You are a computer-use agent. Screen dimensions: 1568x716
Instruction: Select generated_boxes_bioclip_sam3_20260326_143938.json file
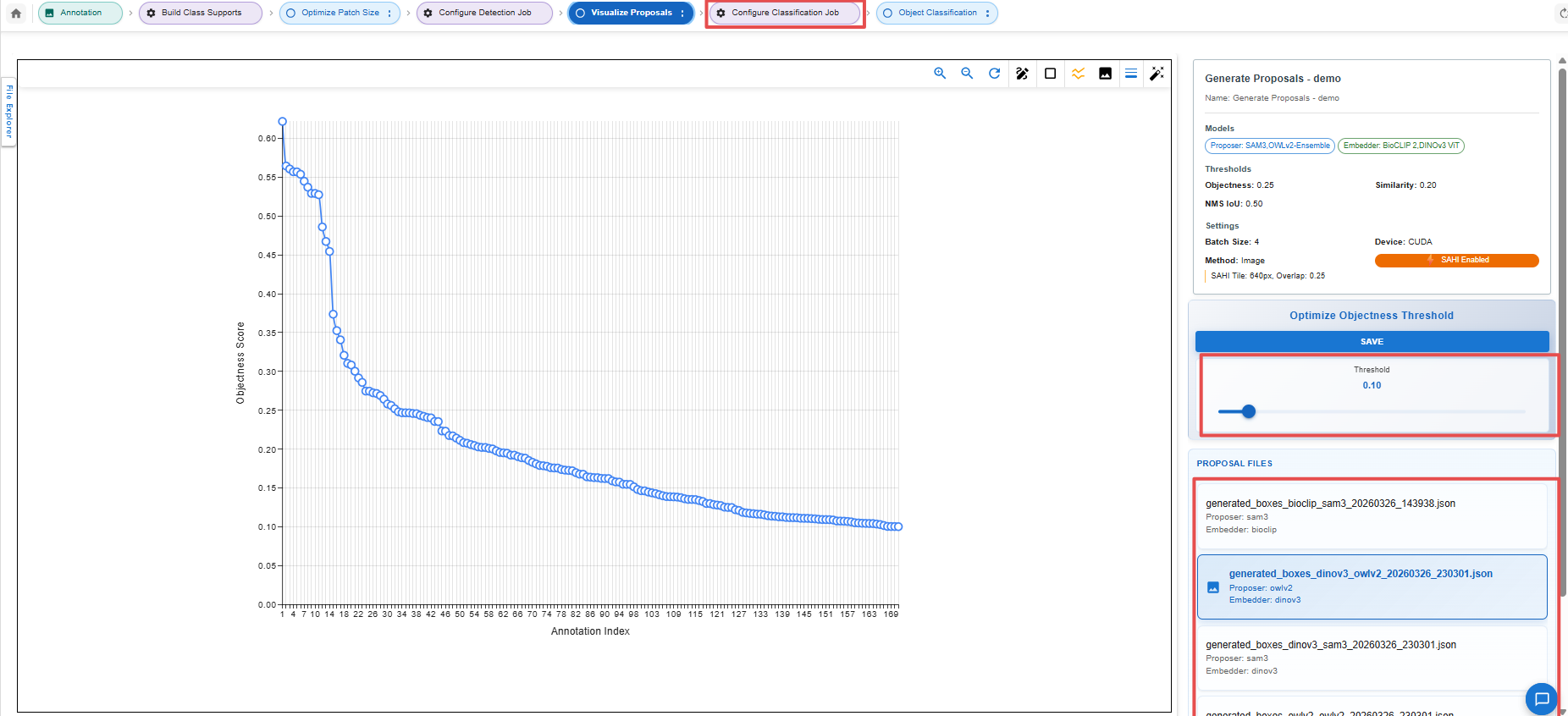(1372, 515)
